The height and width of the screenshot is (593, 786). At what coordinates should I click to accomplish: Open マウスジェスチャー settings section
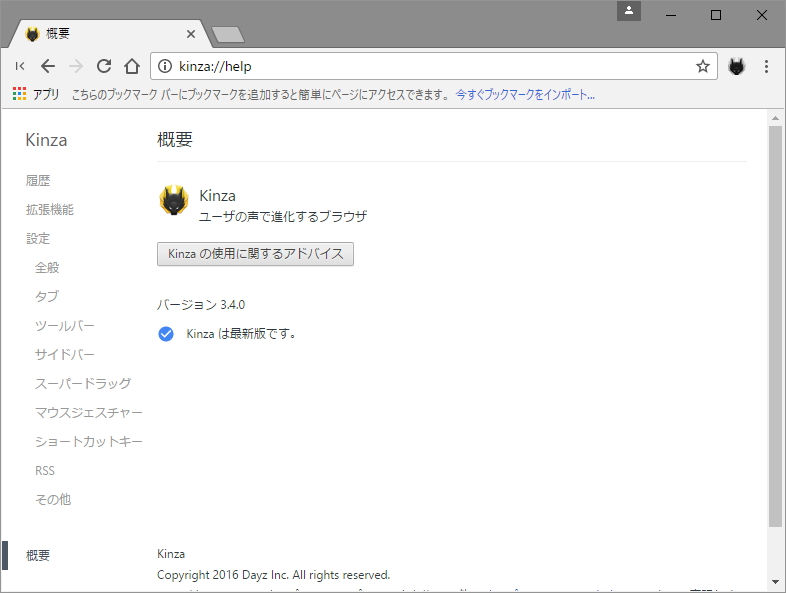(x=89, y=413)
